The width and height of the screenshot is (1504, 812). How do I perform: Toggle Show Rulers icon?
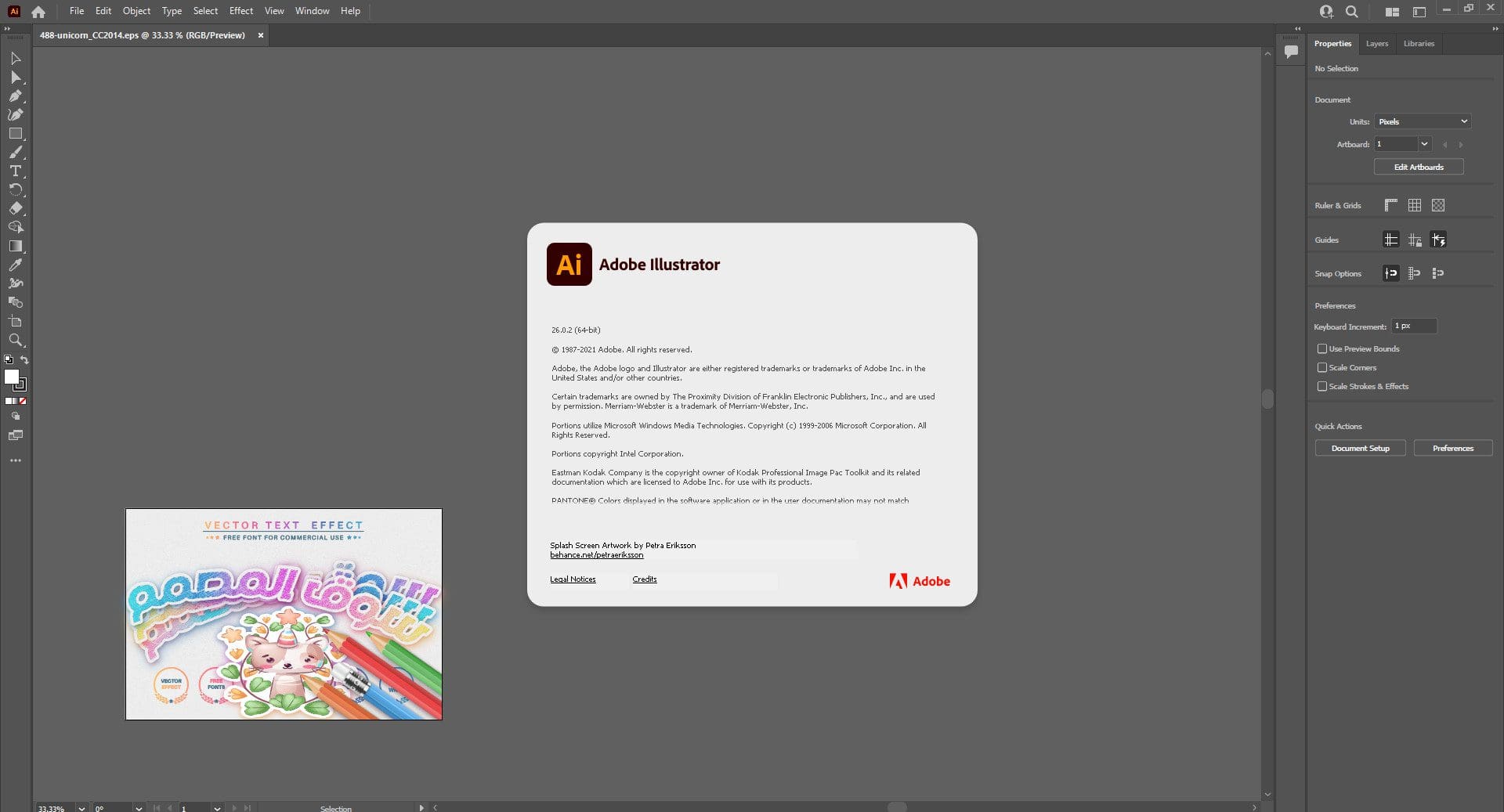click(1391, 205)
